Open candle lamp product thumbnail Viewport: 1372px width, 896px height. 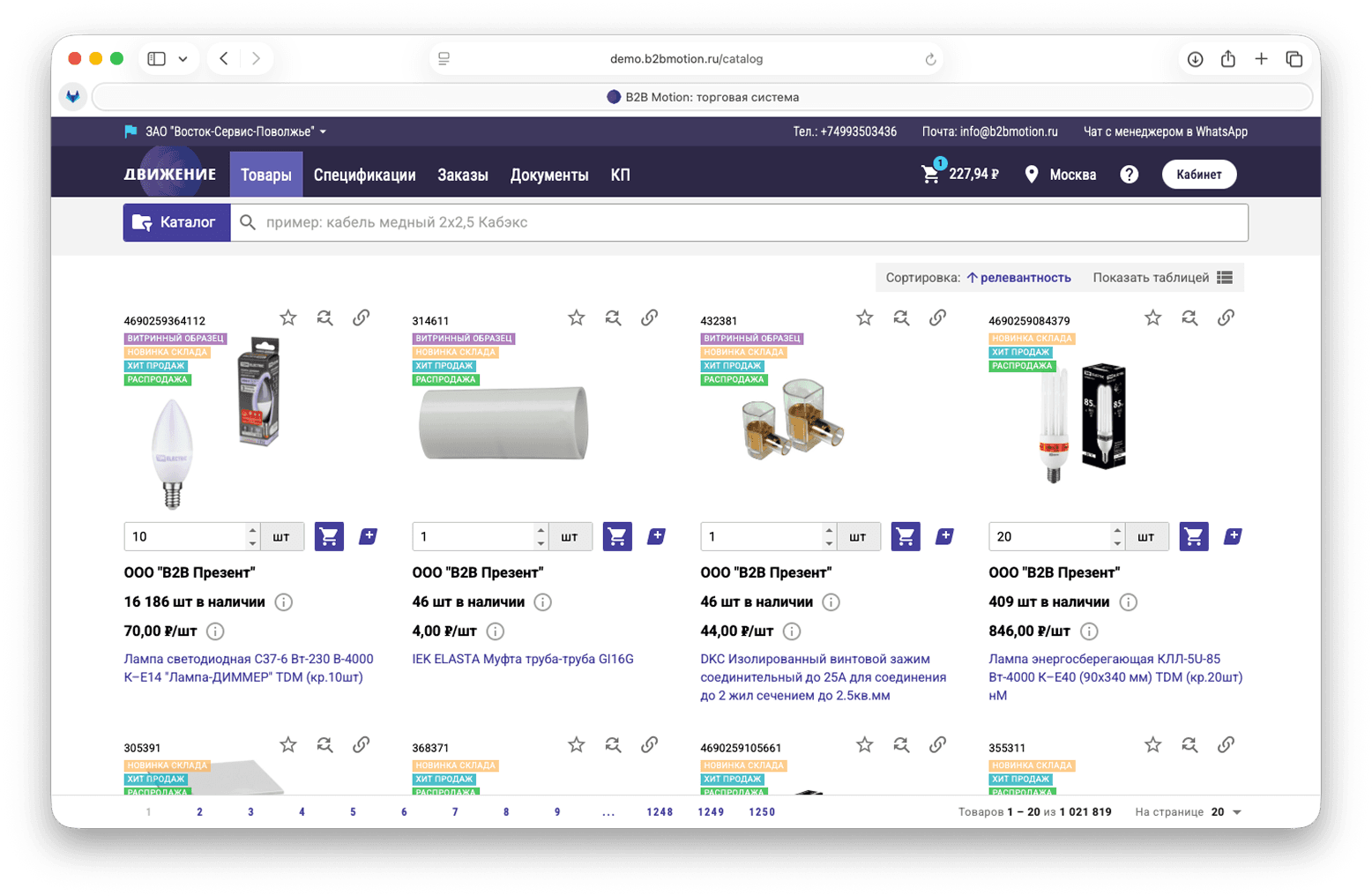tap(216, 423)
